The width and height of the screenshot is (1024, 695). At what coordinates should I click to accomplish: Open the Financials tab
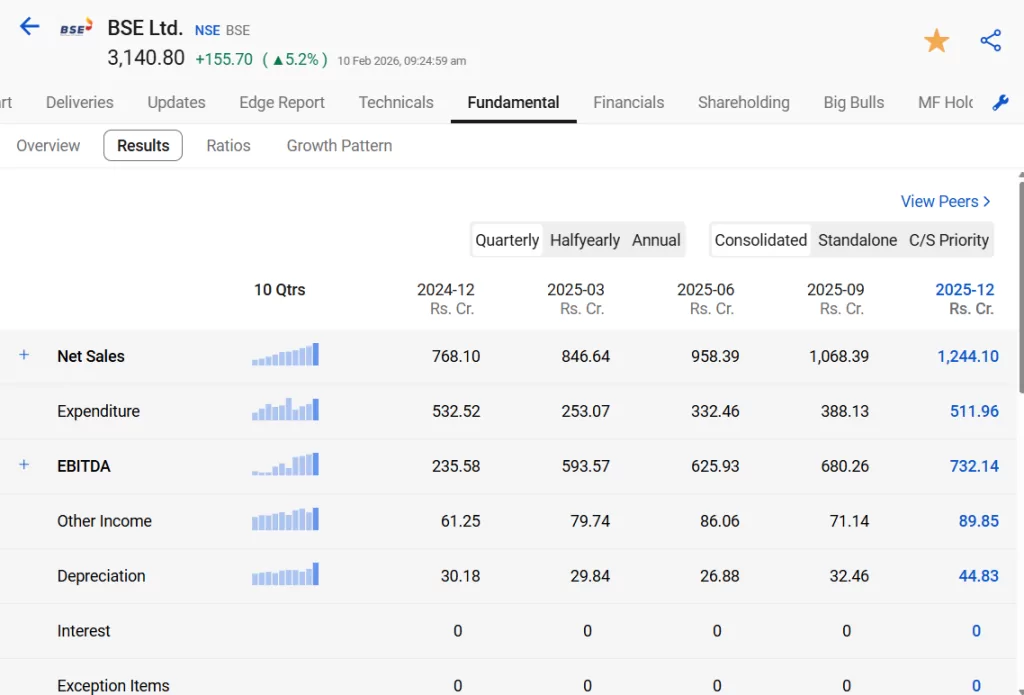(x=628, y=102)
